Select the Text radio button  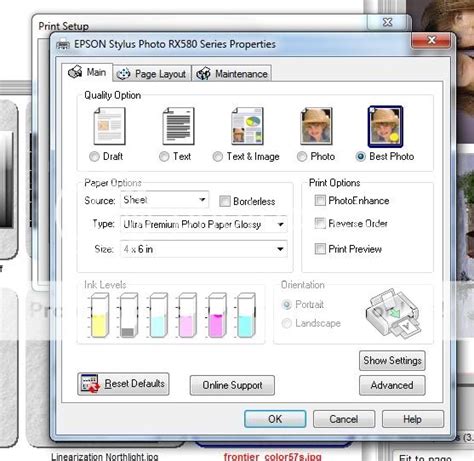164,156
